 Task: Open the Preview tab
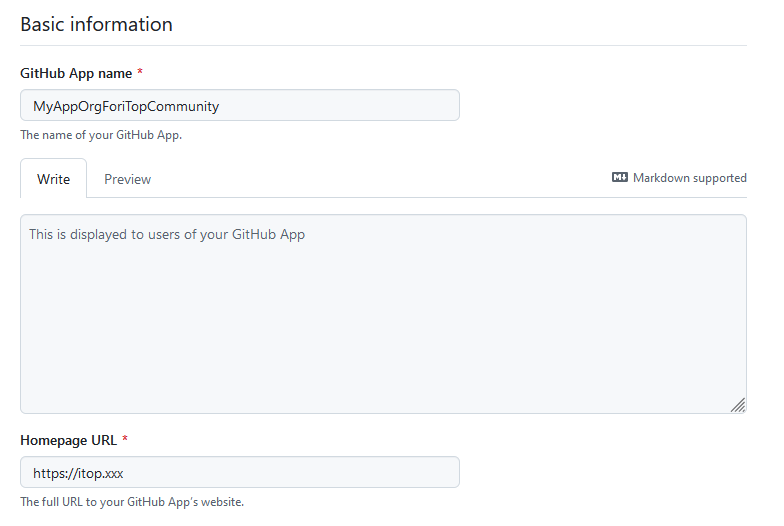(x=127, y=179)
